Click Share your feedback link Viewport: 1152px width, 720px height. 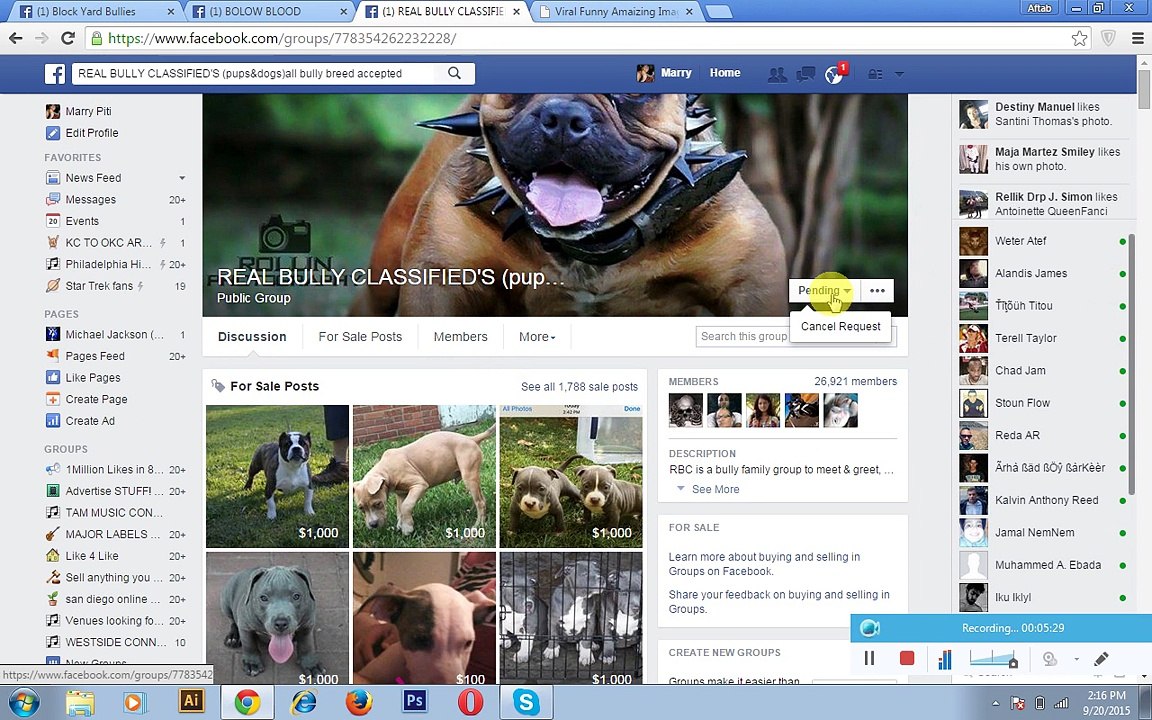pos(779,602)
